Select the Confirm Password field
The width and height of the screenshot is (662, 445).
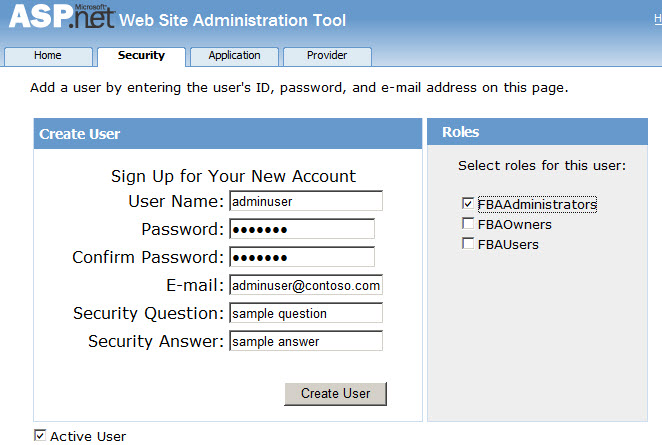pyautogui.click(x=301, y=257)
